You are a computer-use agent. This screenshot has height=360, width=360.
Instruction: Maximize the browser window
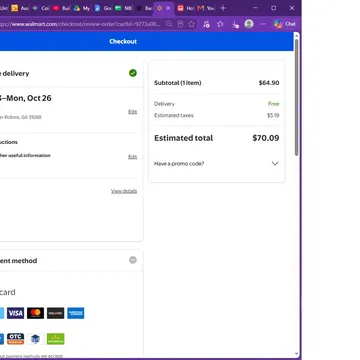click(x=274, y=8)
